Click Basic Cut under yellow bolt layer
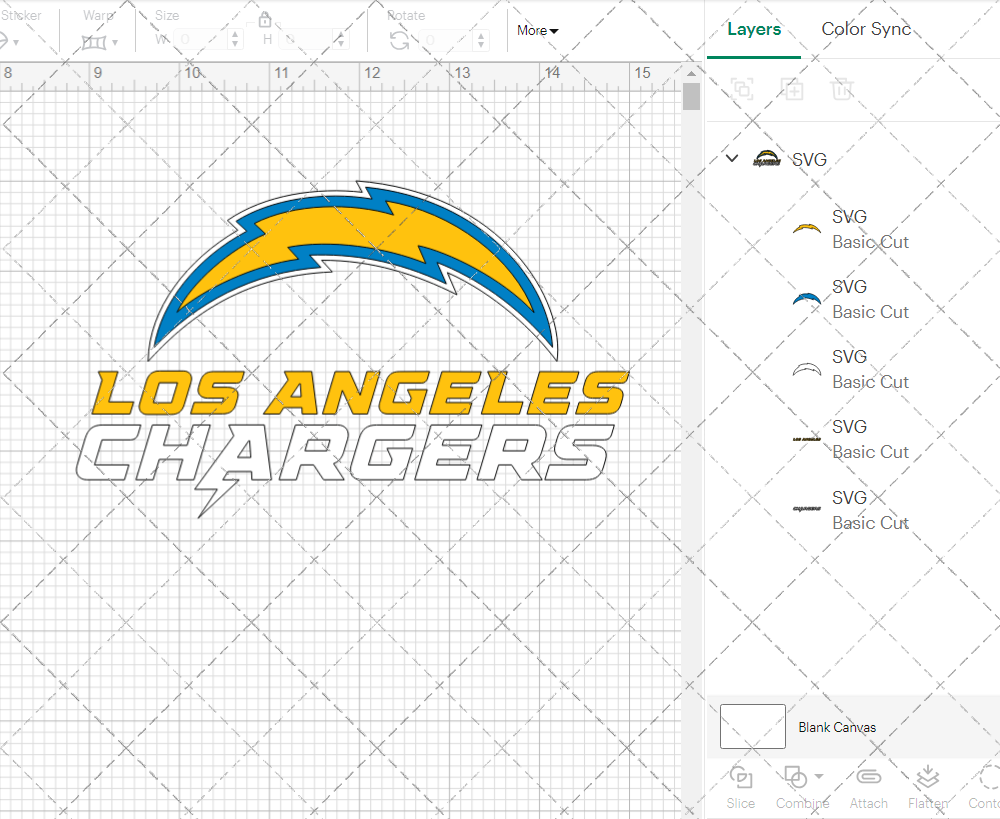 point(870,242)
